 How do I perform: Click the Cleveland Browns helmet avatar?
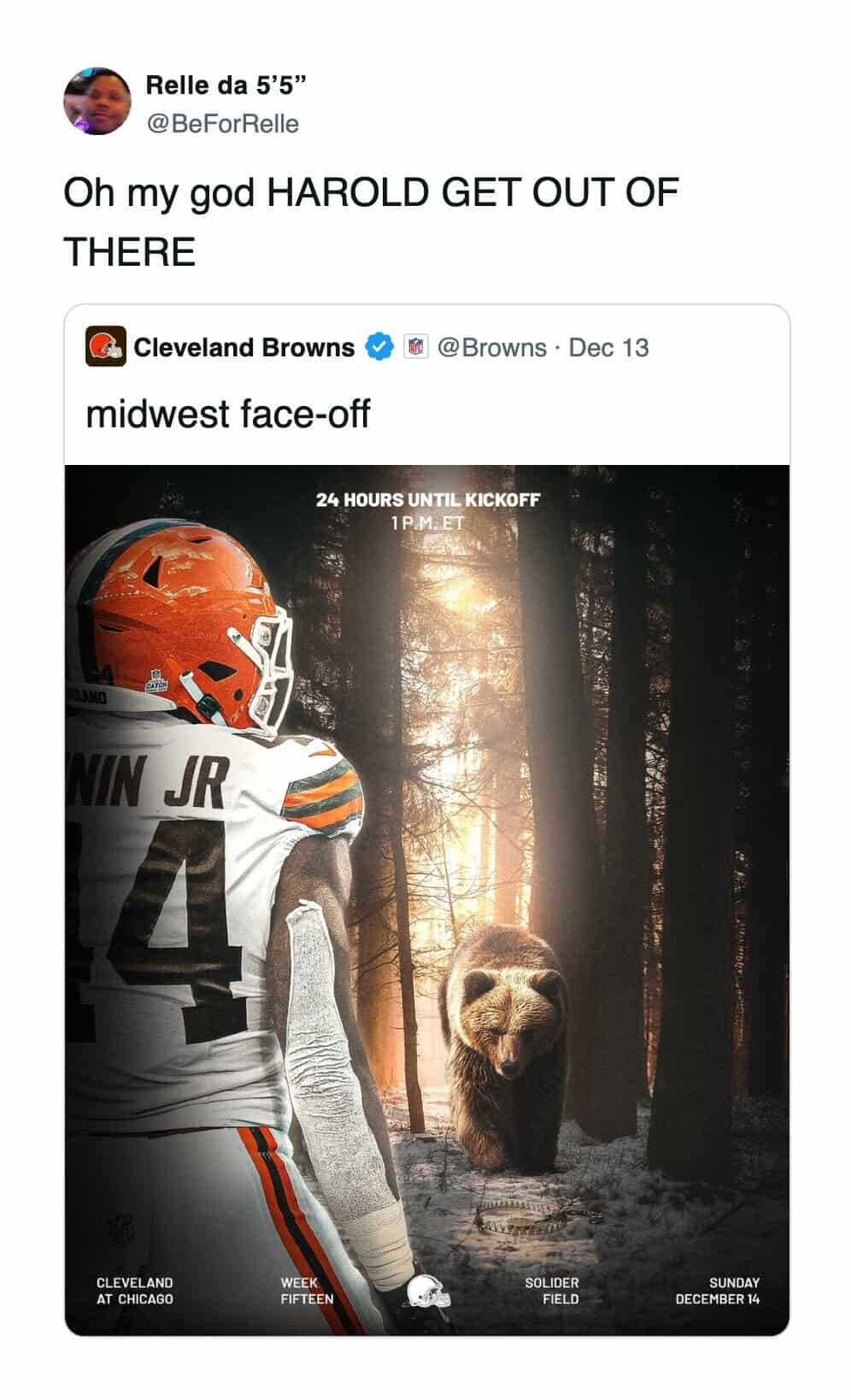click(106, 347)
